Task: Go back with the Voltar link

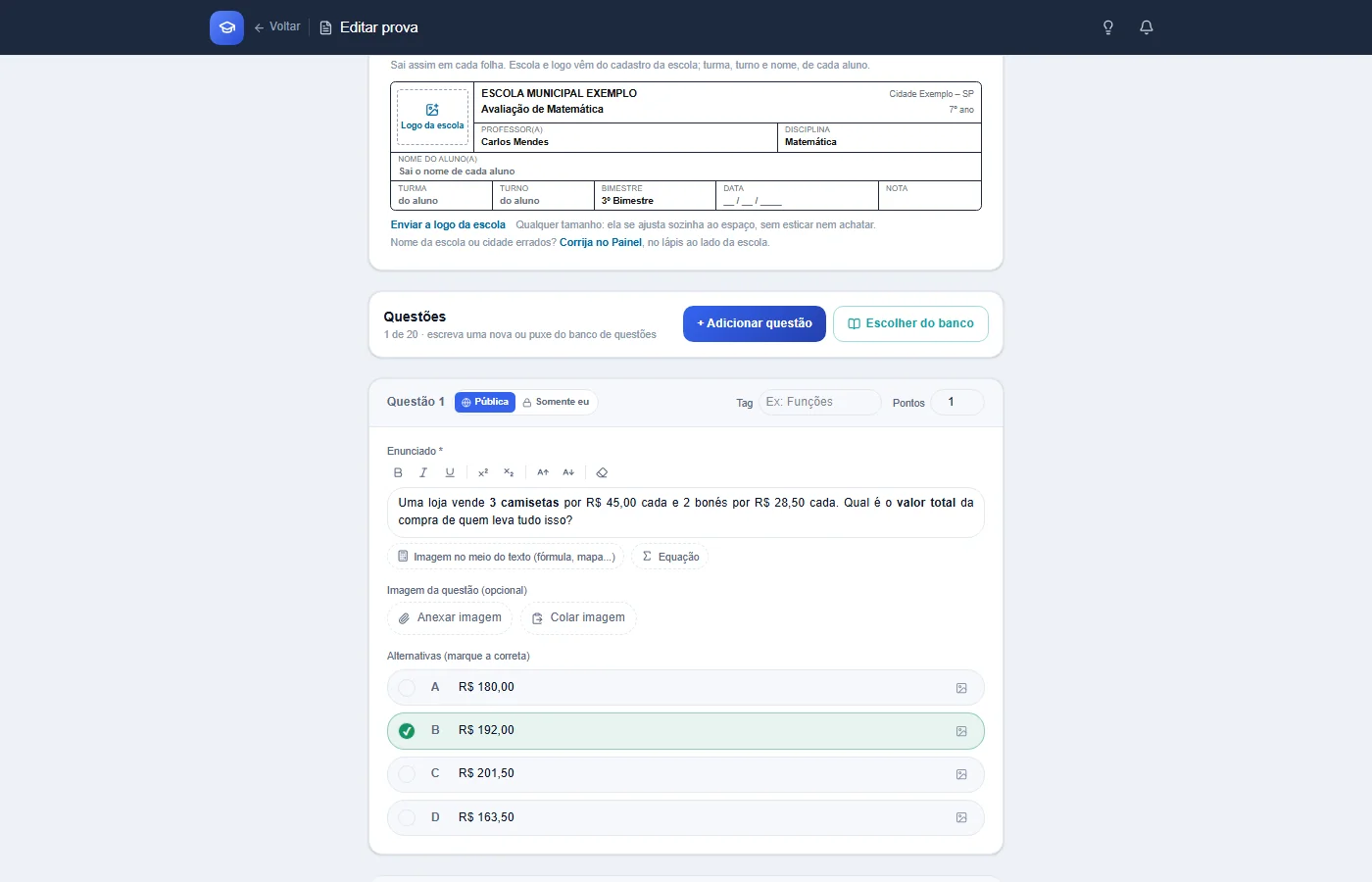Action: [277, 27]
